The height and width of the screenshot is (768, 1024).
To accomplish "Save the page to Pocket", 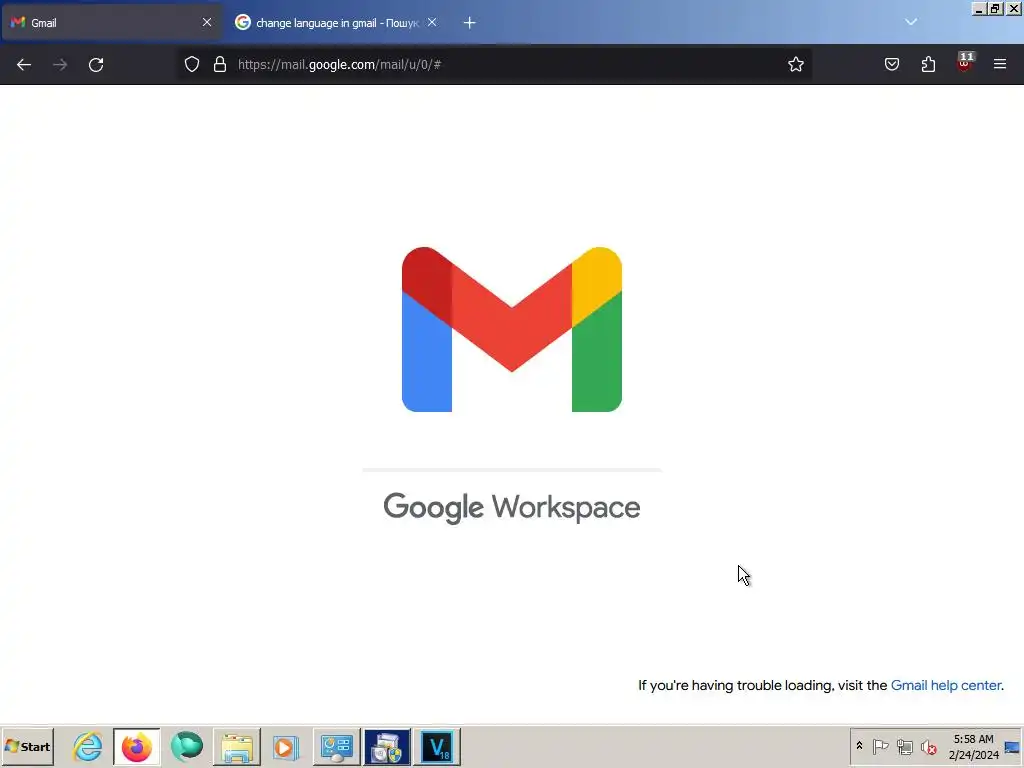I will 892,64.
